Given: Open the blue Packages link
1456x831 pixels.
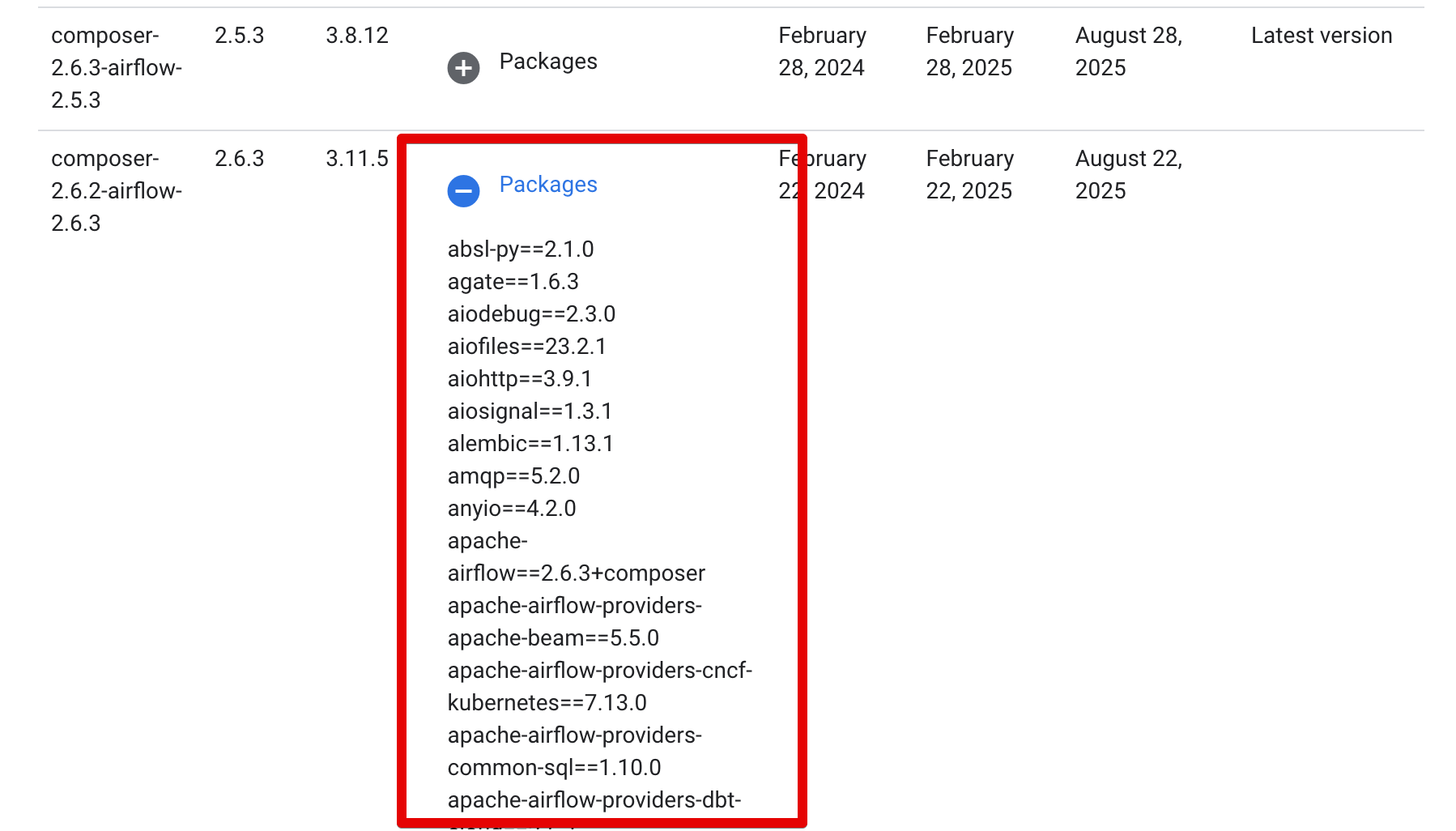Looking at the screenshot, I should (548, 185).
